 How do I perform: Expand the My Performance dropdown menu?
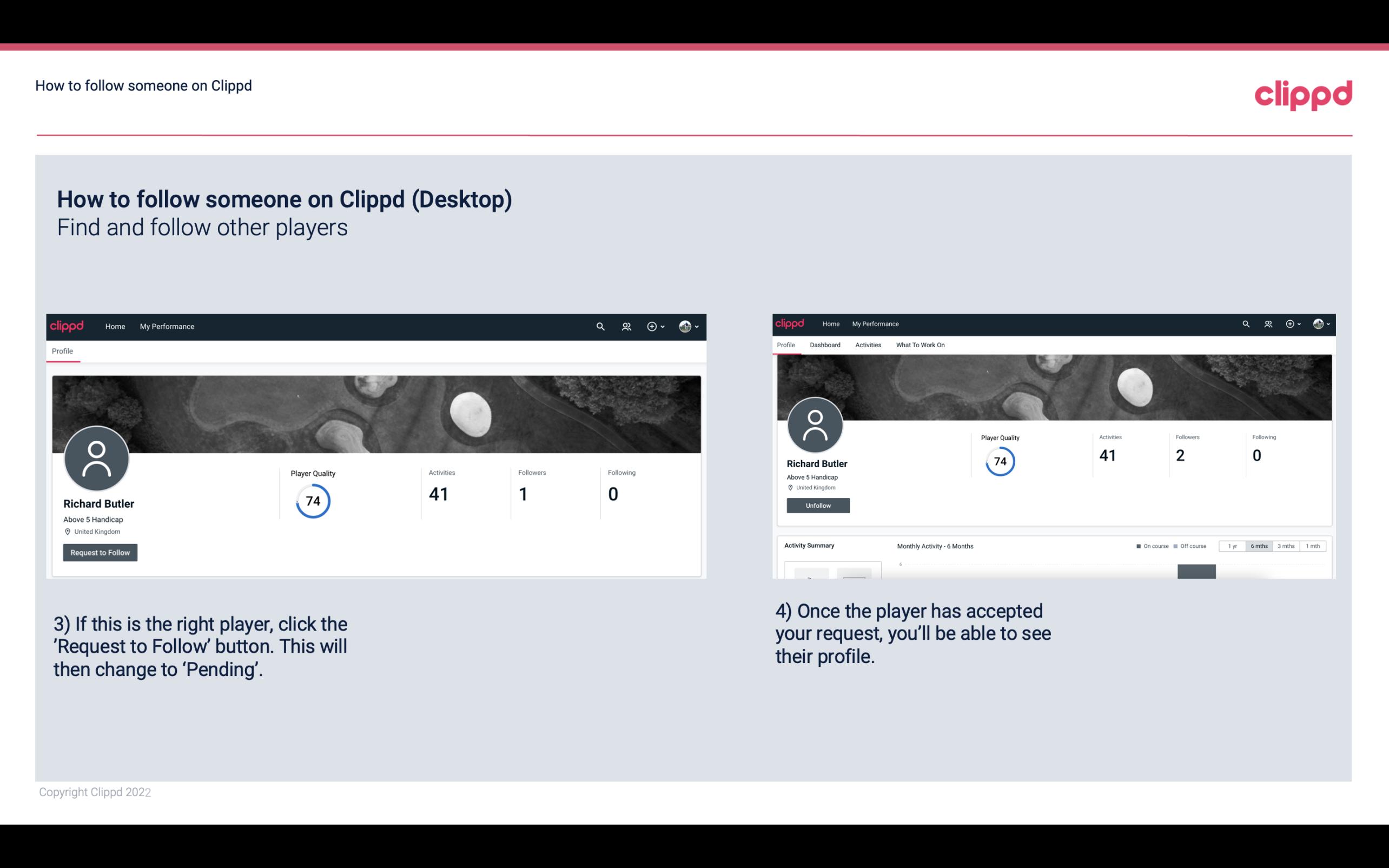166,326
